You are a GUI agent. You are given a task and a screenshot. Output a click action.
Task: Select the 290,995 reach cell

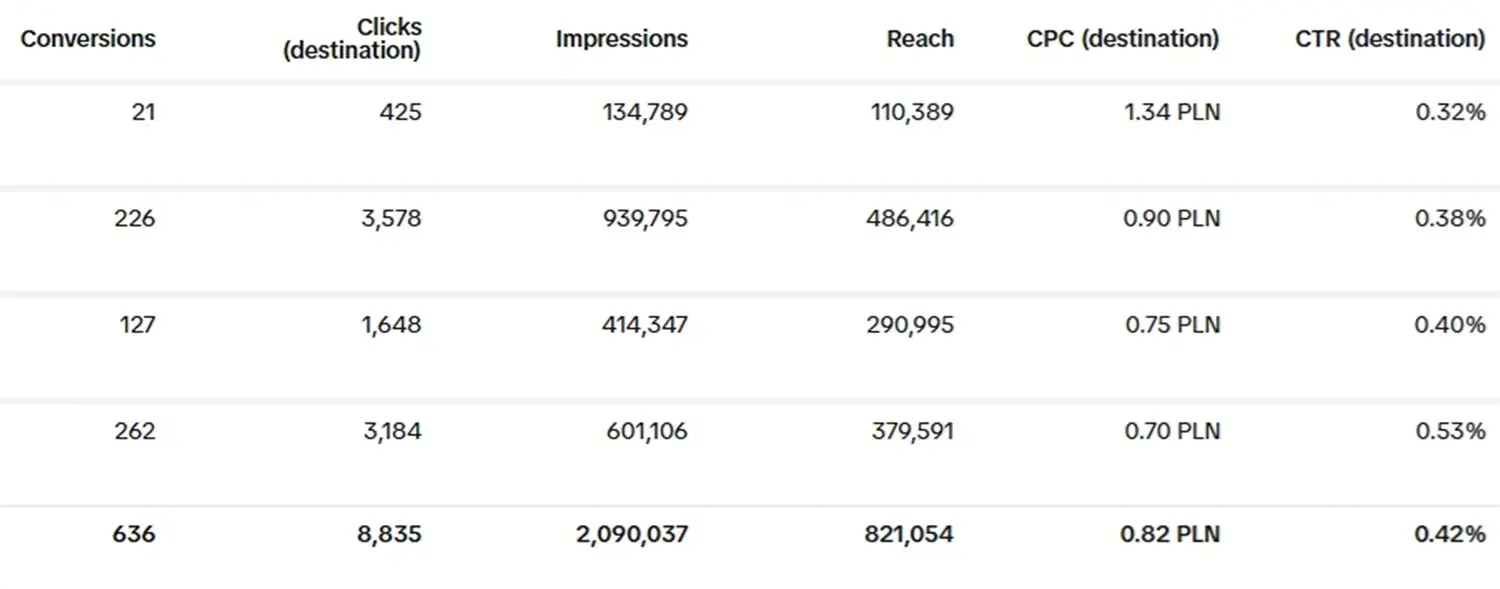911,325
